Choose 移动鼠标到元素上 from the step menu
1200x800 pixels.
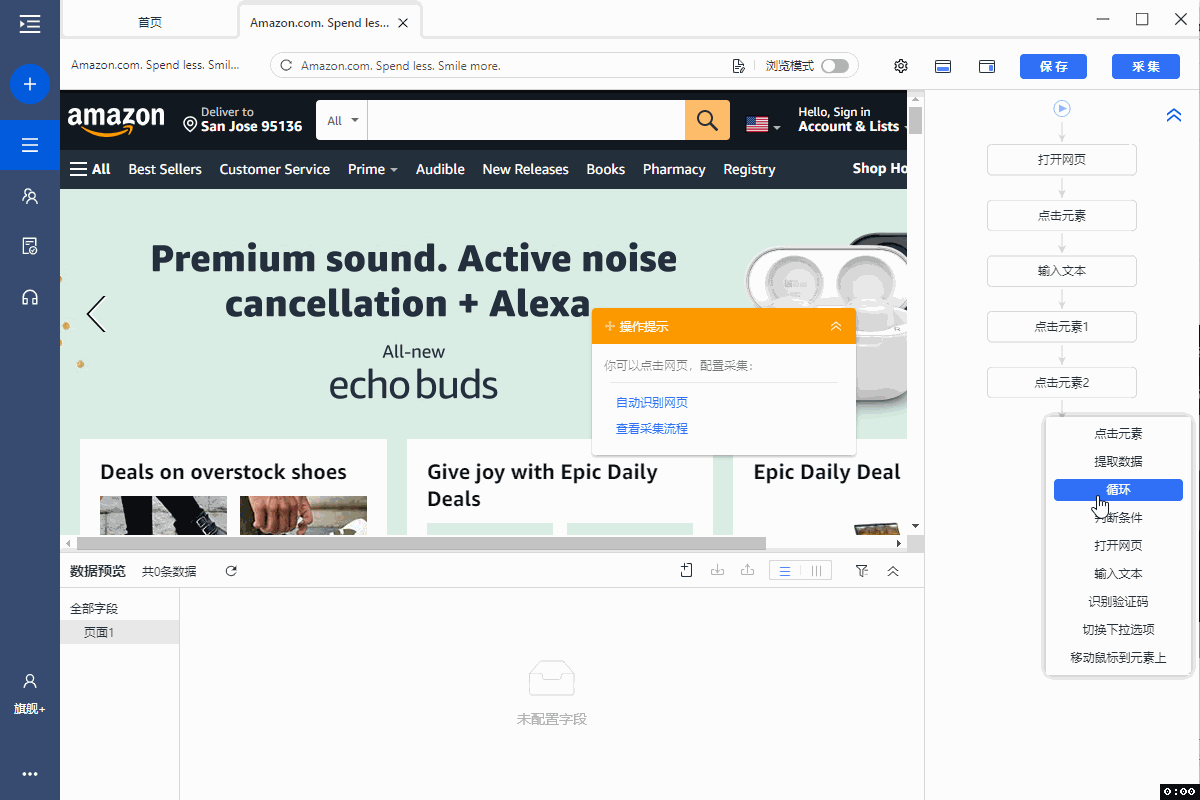pyautogui.click(x=1118, y=658)
